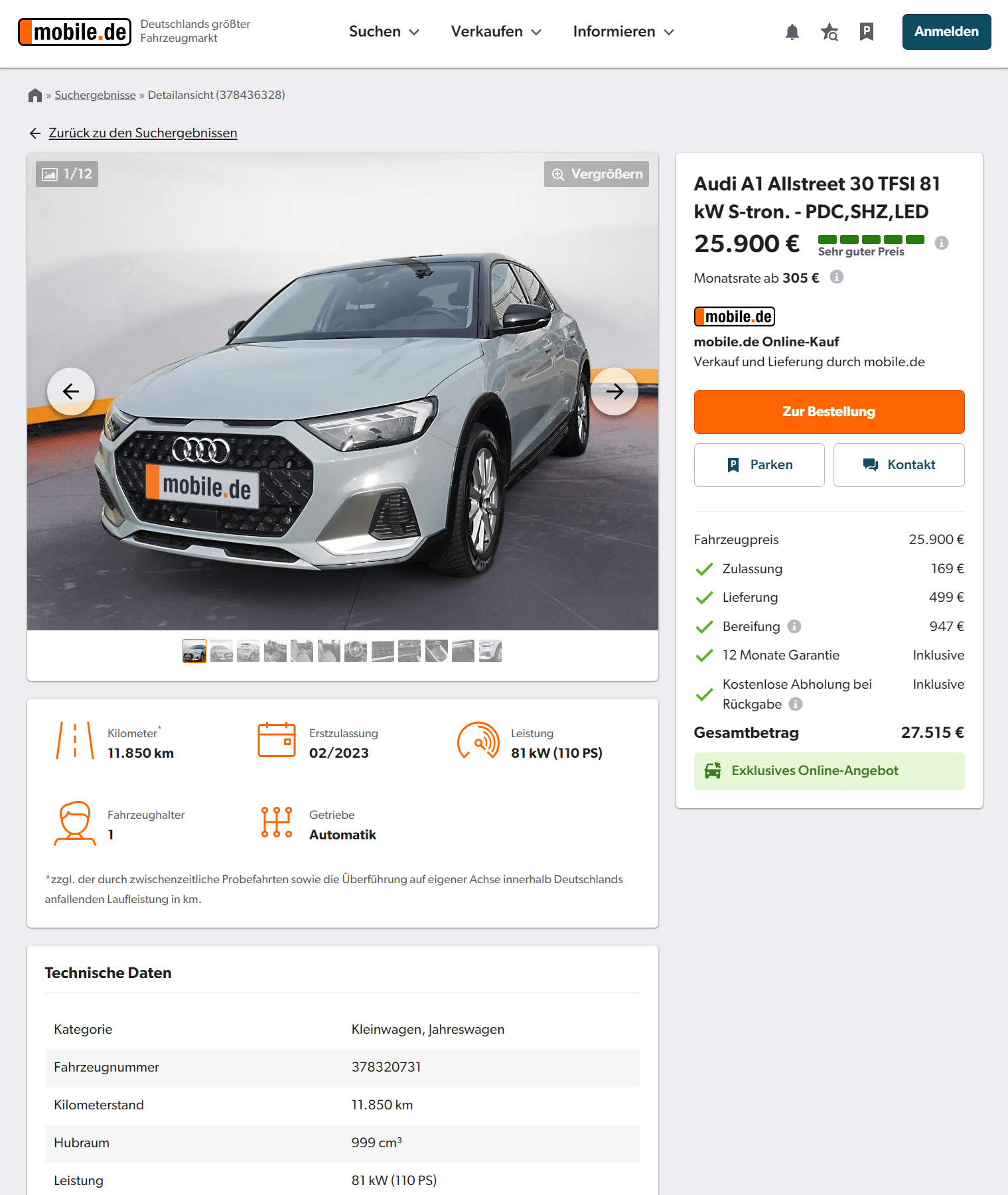The width and height of the screenshot is (1008, 1195).
Task: Show previous car photo with left arrow
Action: tap(71, 391)
